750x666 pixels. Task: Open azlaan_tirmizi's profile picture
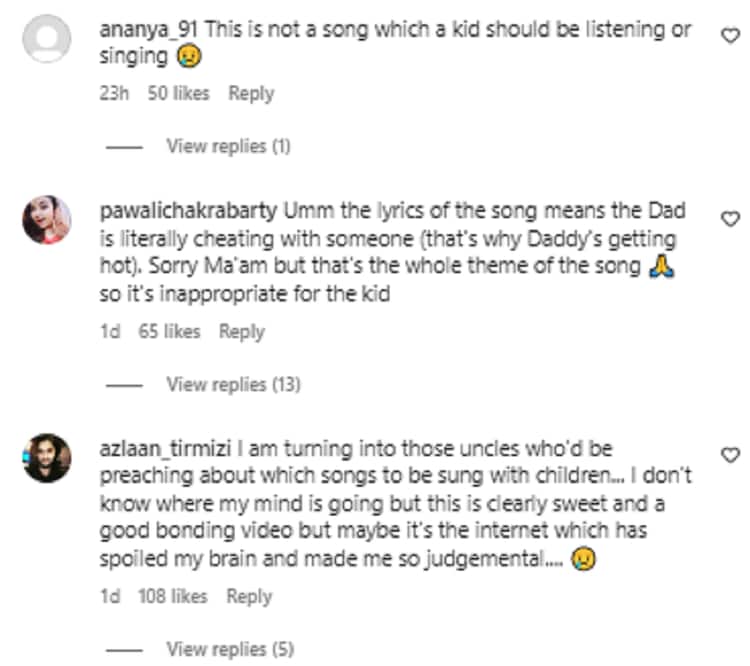[x=47, y=459]
